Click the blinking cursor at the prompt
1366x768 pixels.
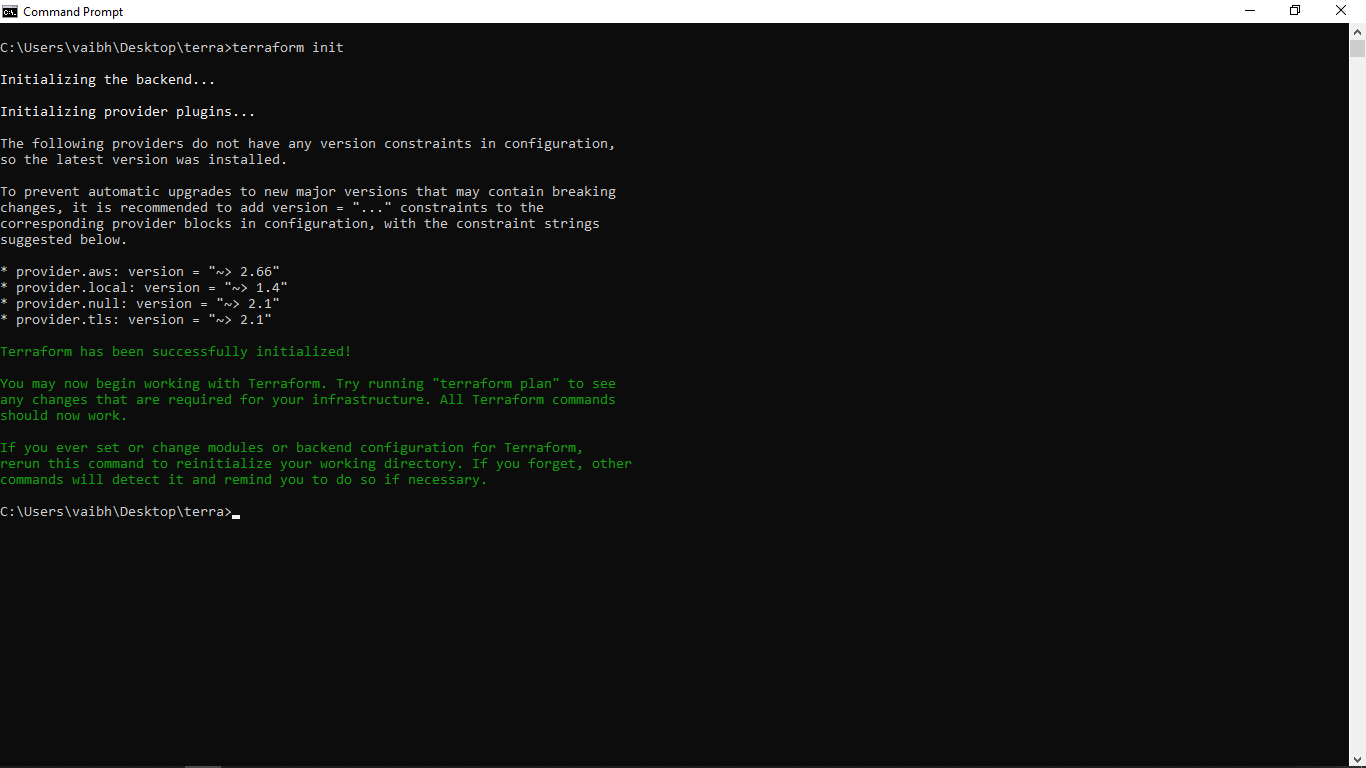click(236, 513)
